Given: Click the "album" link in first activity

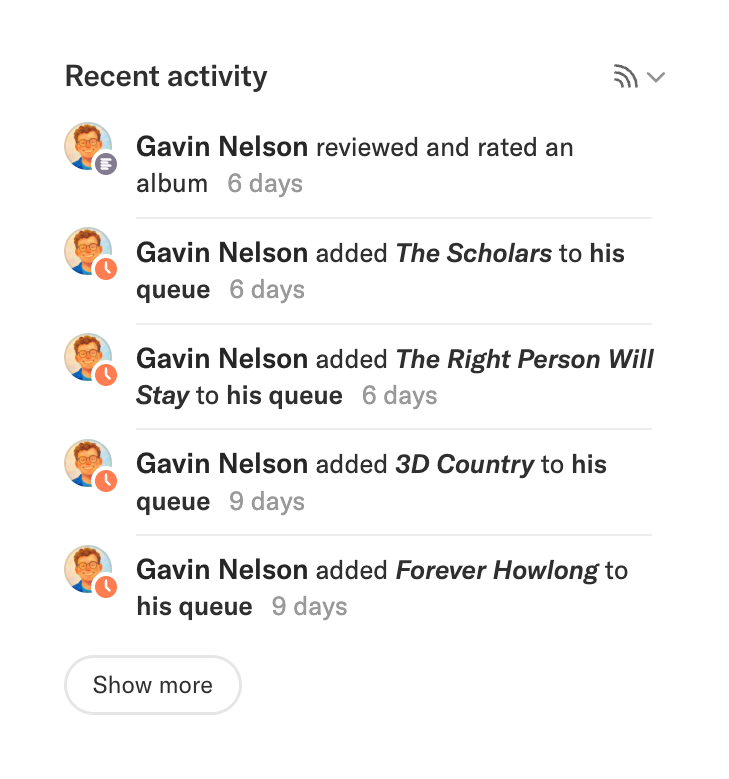Looking at the screenshot, I should click(x=172, y=184).
